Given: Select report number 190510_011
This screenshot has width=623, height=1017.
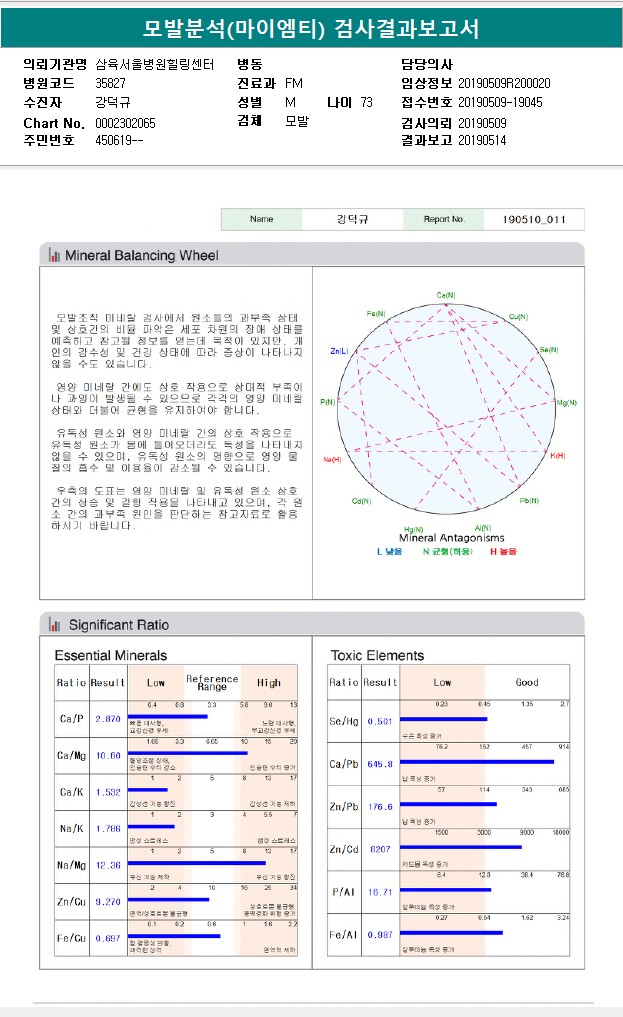Looking at the screenshot, I should tap(534, 219).
